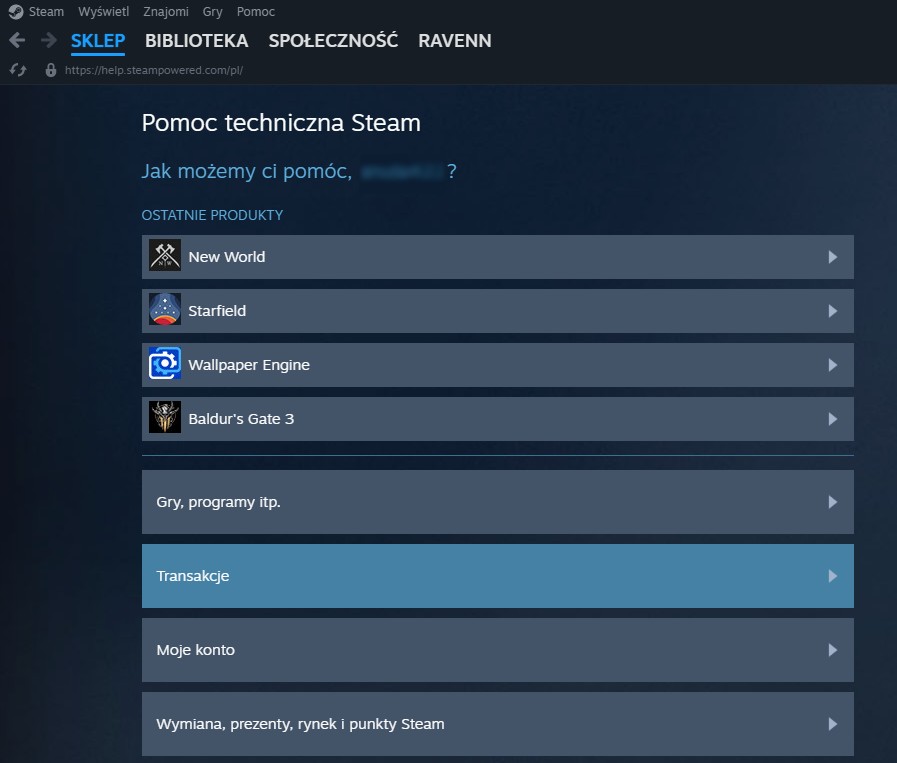Image resolution: width=897 pixels, height=763 pixels.
Task: Select New World support entry
Action: (498, 257)
